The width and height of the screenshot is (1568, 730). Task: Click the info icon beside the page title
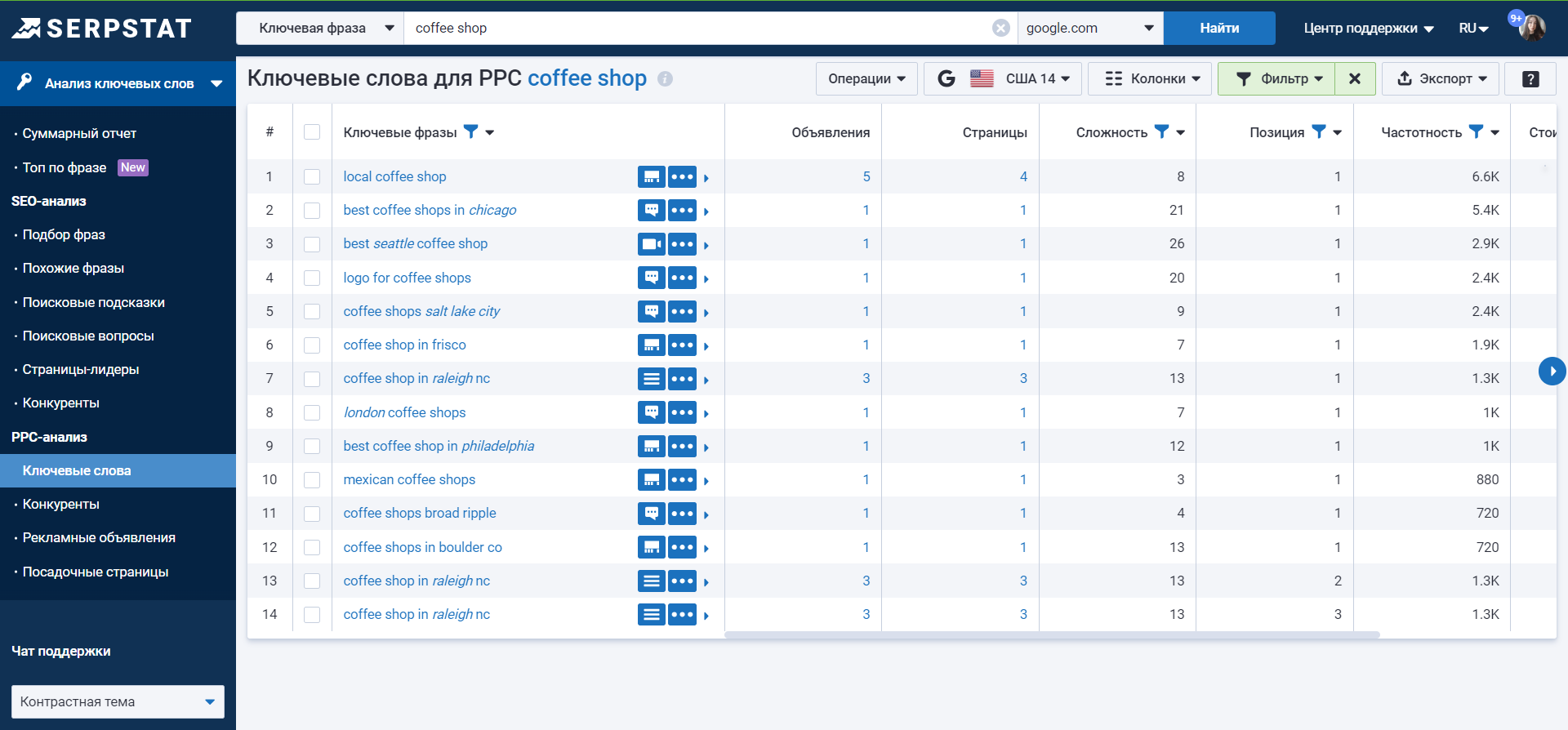665,79
